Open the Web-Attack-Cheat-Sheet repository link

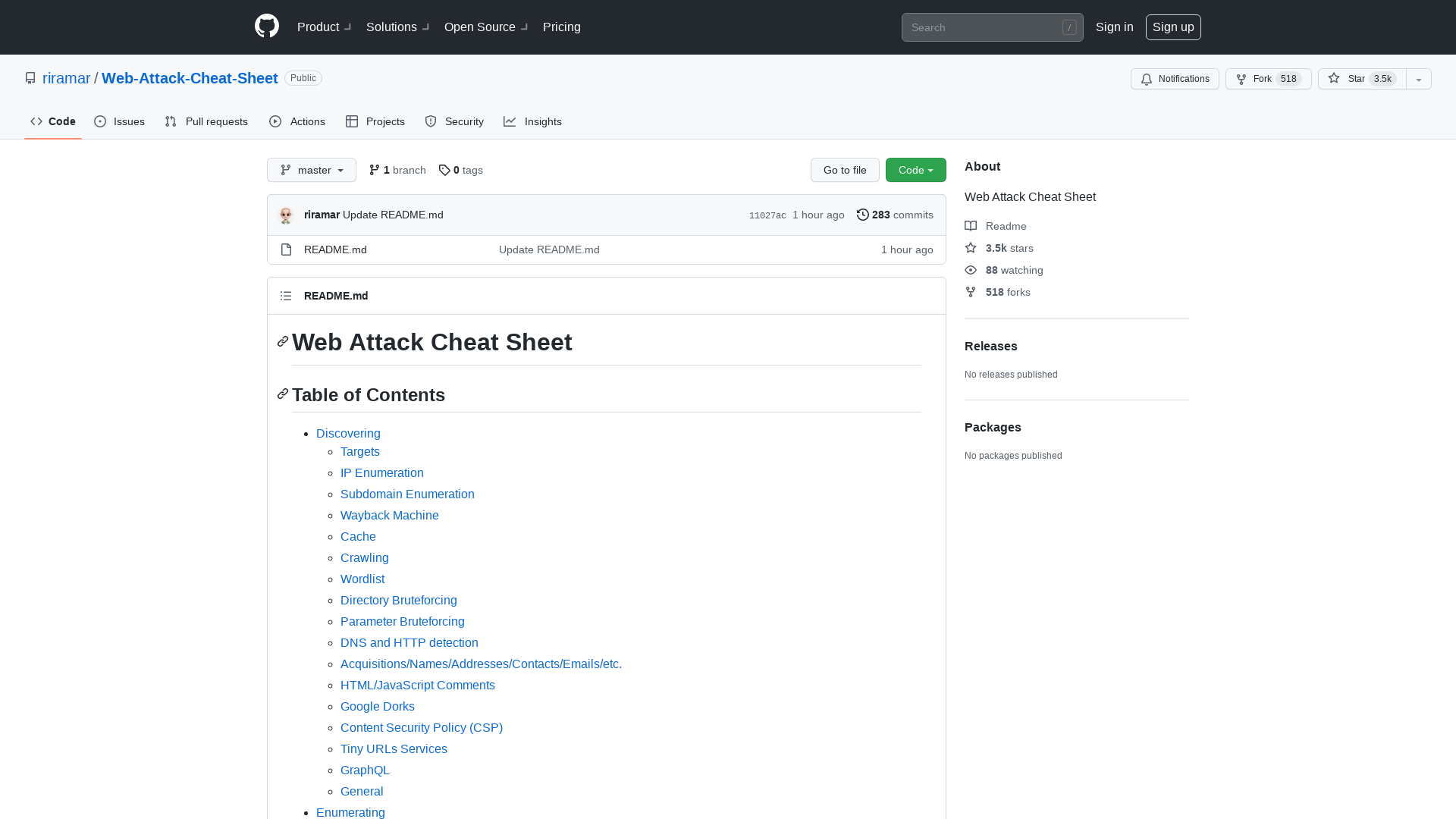190,78
